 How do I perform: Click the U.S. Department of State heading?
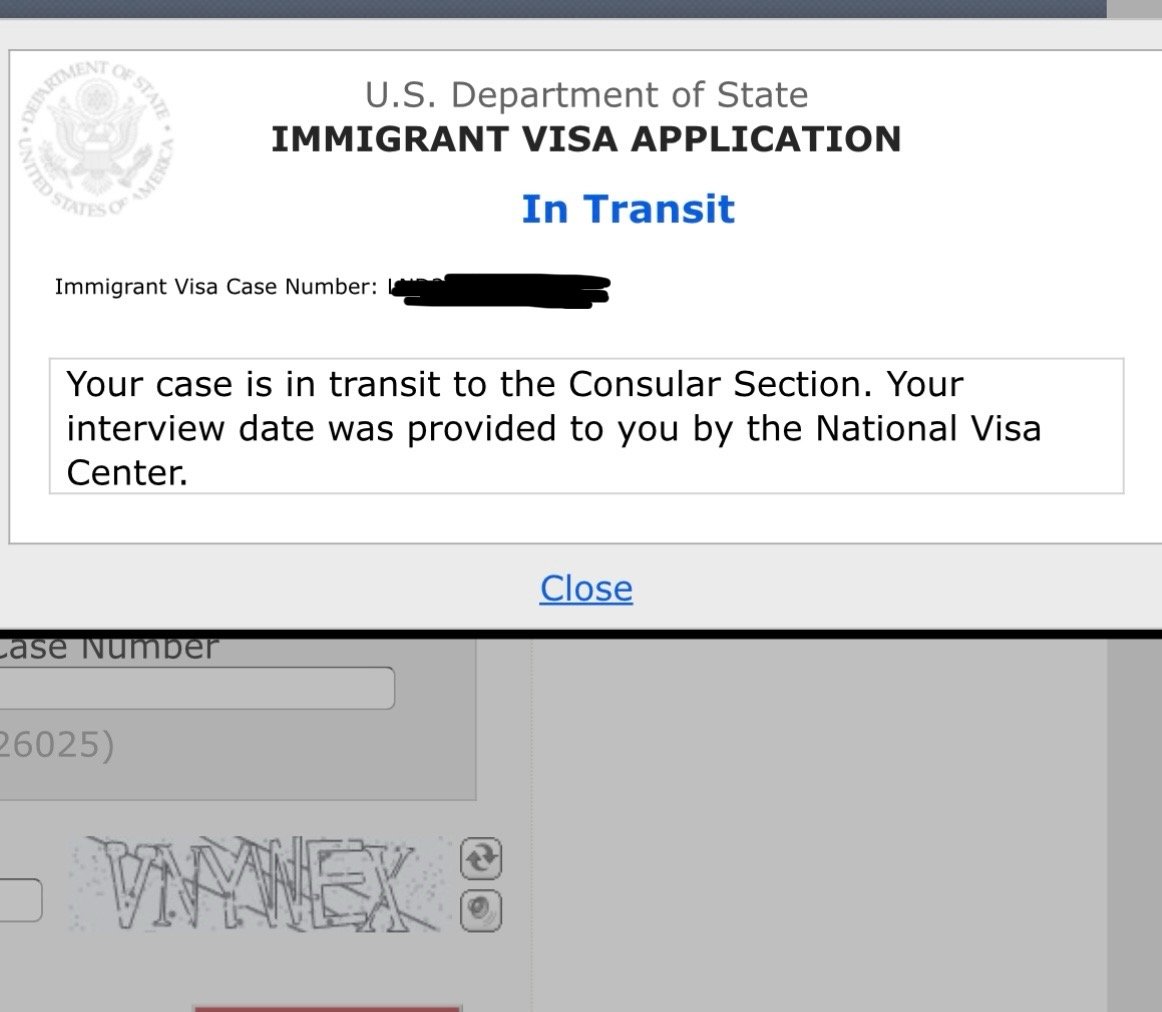(586, 95)
